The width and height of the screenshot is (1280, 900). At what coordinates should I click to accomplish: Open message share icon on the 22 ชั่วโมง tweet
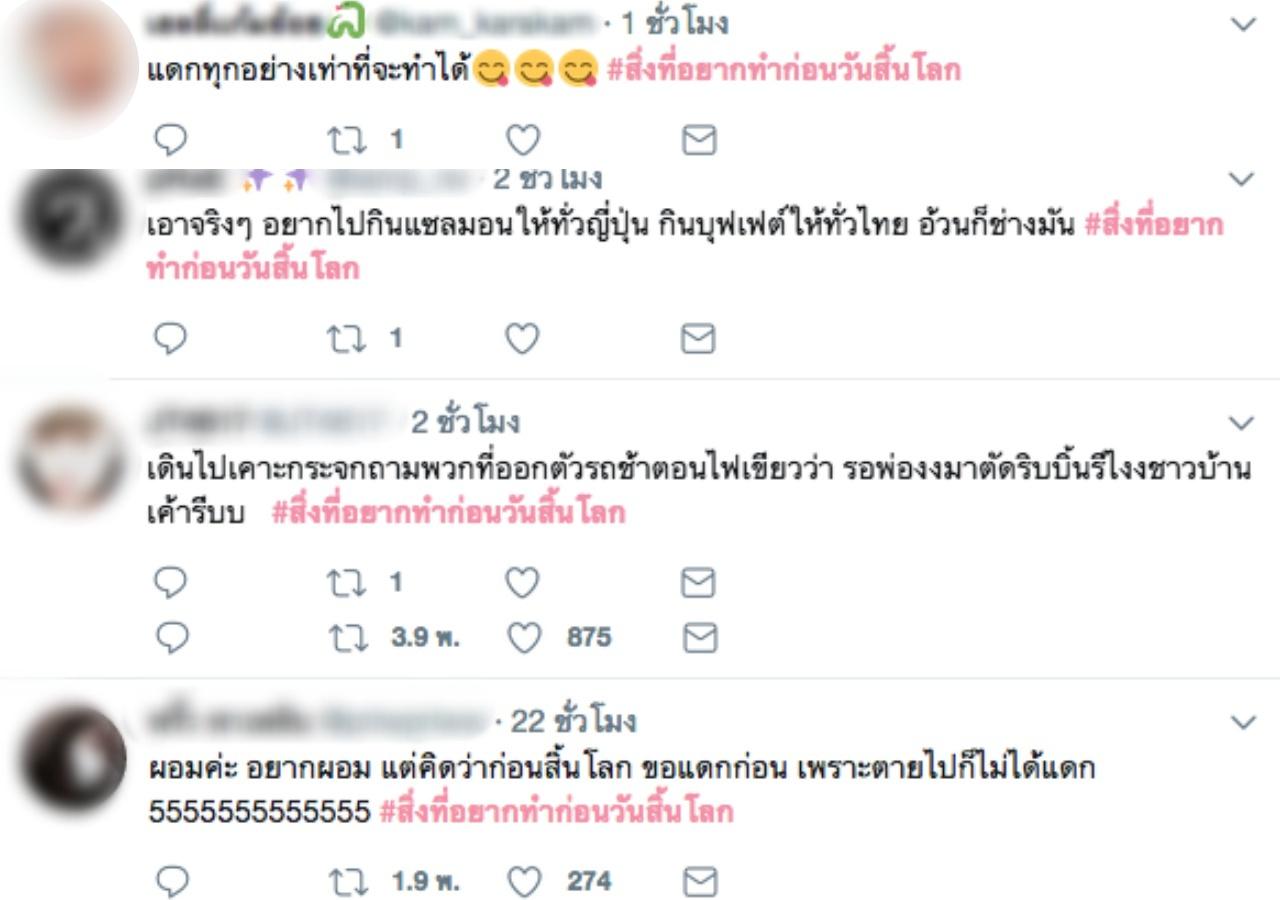pyautogui.click(x=699, y=881)
